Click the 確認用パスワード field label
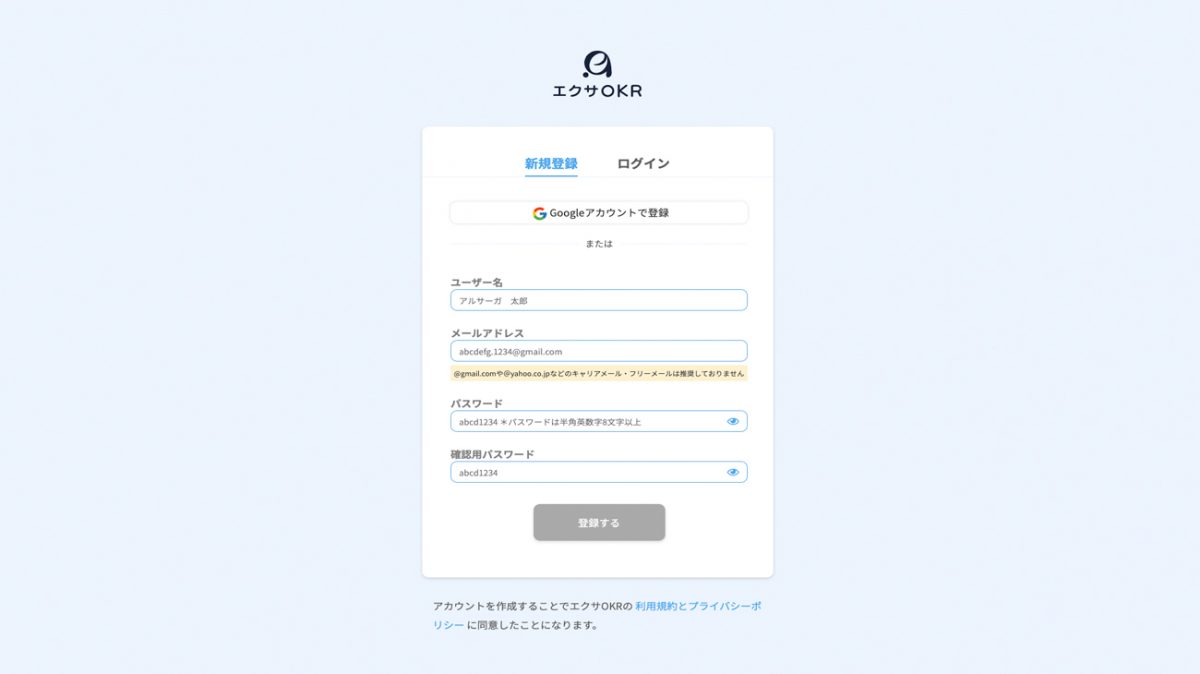1200x674 pixels. click(x=492, y=454)
